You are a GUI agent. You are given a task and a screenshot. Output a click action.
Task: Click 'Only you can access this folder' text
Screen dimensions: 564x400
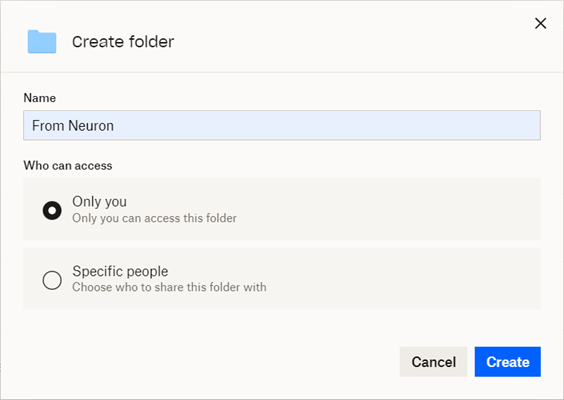(x=154, y=218)
